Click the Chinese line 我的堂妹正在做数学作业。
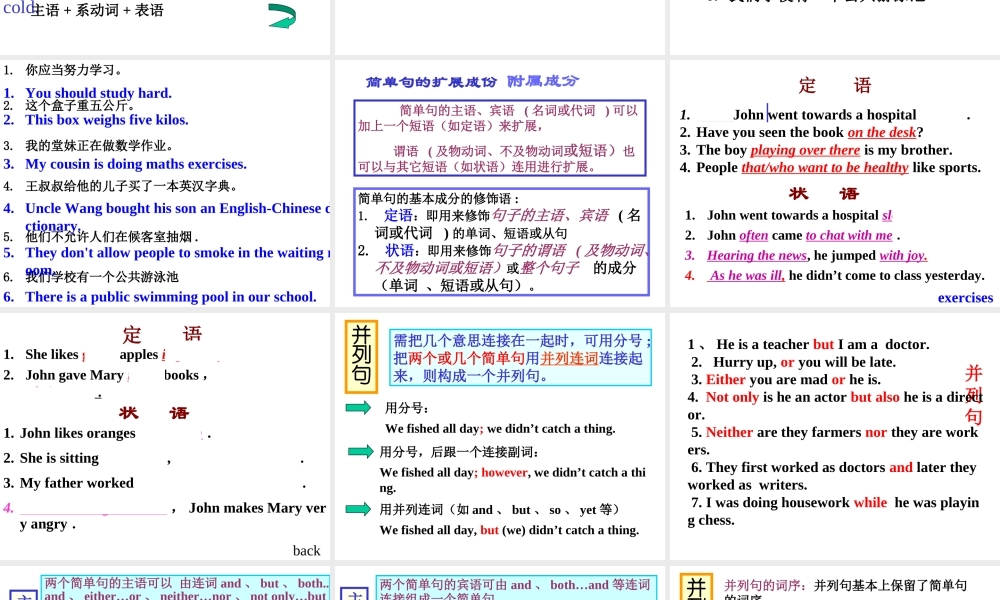The image size is (1000, 600). (x=99, y=145)
